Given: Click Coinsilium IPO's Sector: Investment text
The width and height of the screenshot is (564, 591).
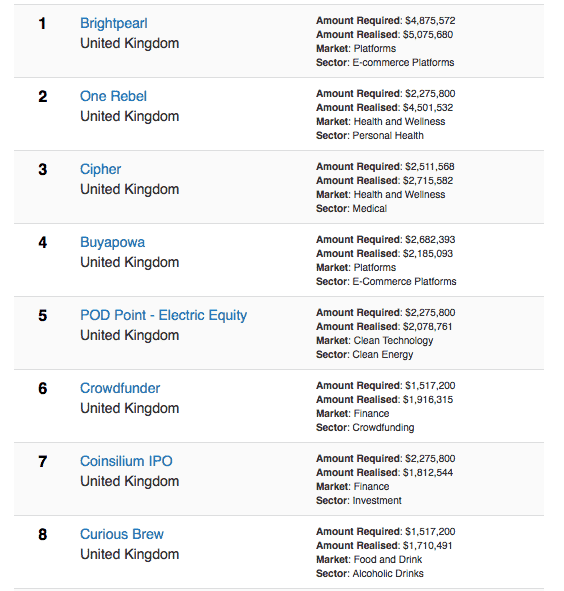Looking at the screenshot, I should (x=359, y=501).
